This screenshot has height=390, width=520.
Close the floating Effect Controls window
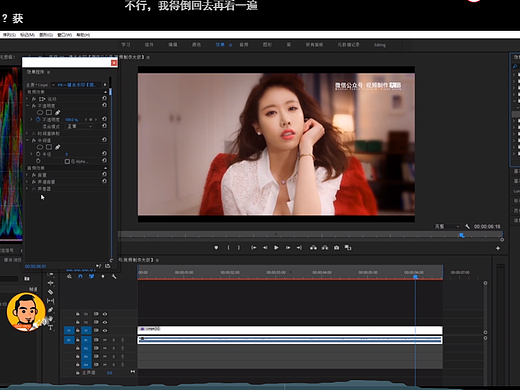pos(114,63)
